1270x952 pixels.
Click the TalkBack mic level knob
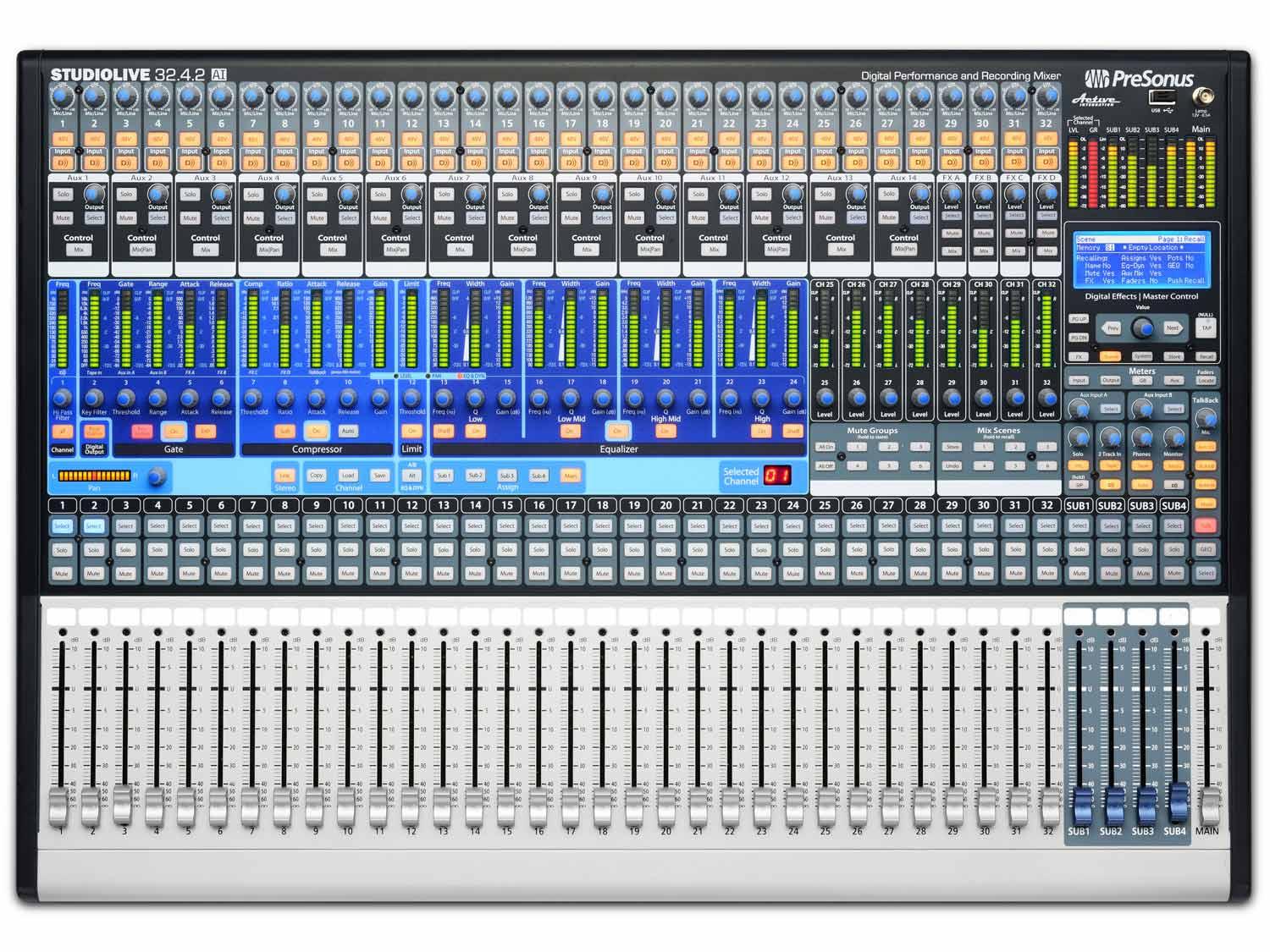coord(1206,418)
